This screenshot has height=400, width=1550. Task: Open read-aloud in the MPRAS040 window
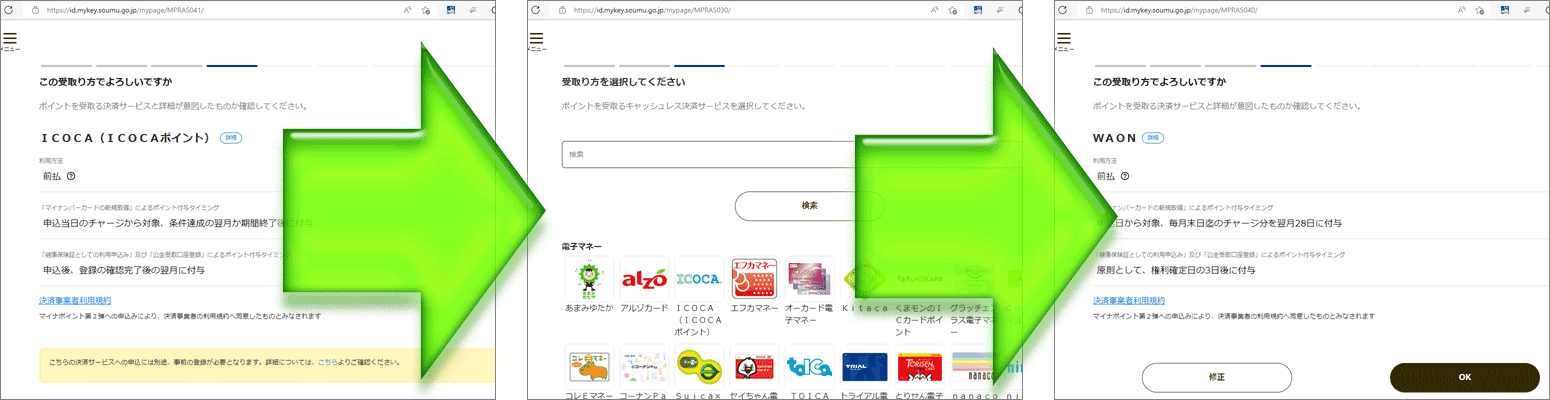pyautogui.click(x=1461, y=9)
